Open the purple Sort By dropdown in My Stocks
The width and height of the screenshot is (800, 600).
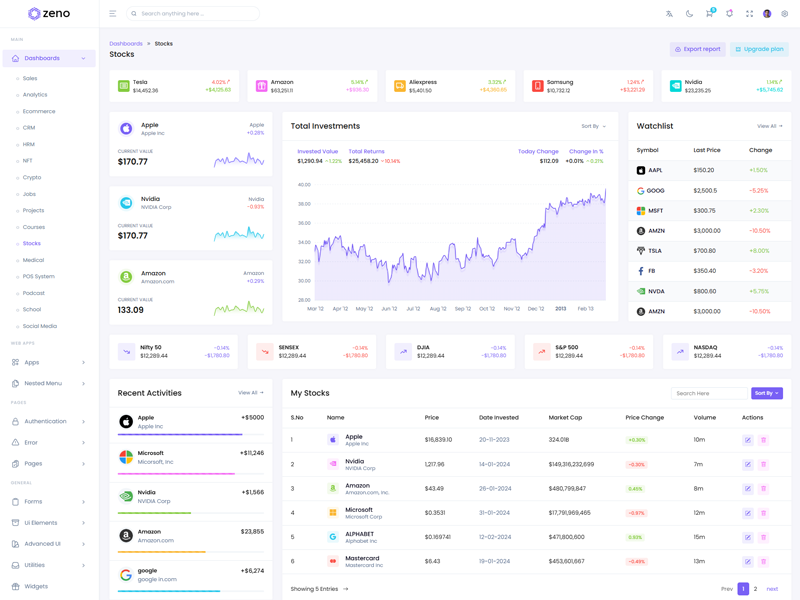[x=767, y=393]
